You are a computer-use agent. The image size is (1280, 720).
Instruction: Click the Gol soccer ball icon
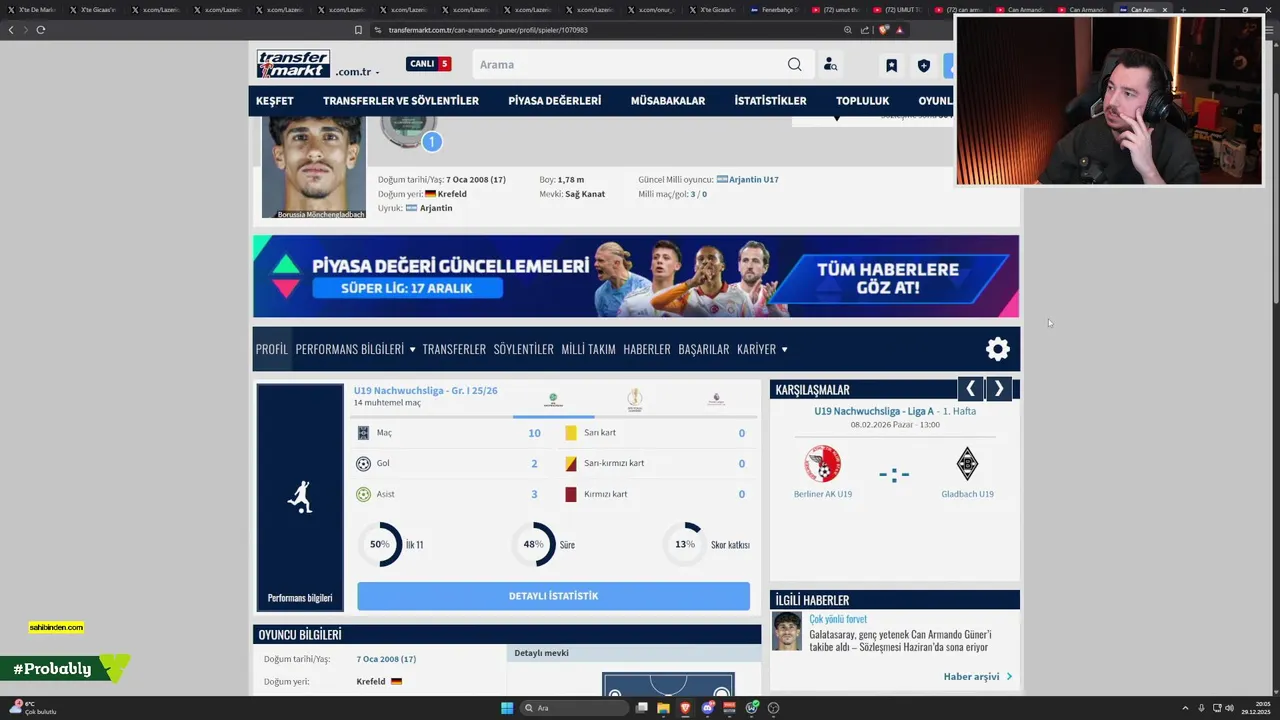click(x=363, y=464)
